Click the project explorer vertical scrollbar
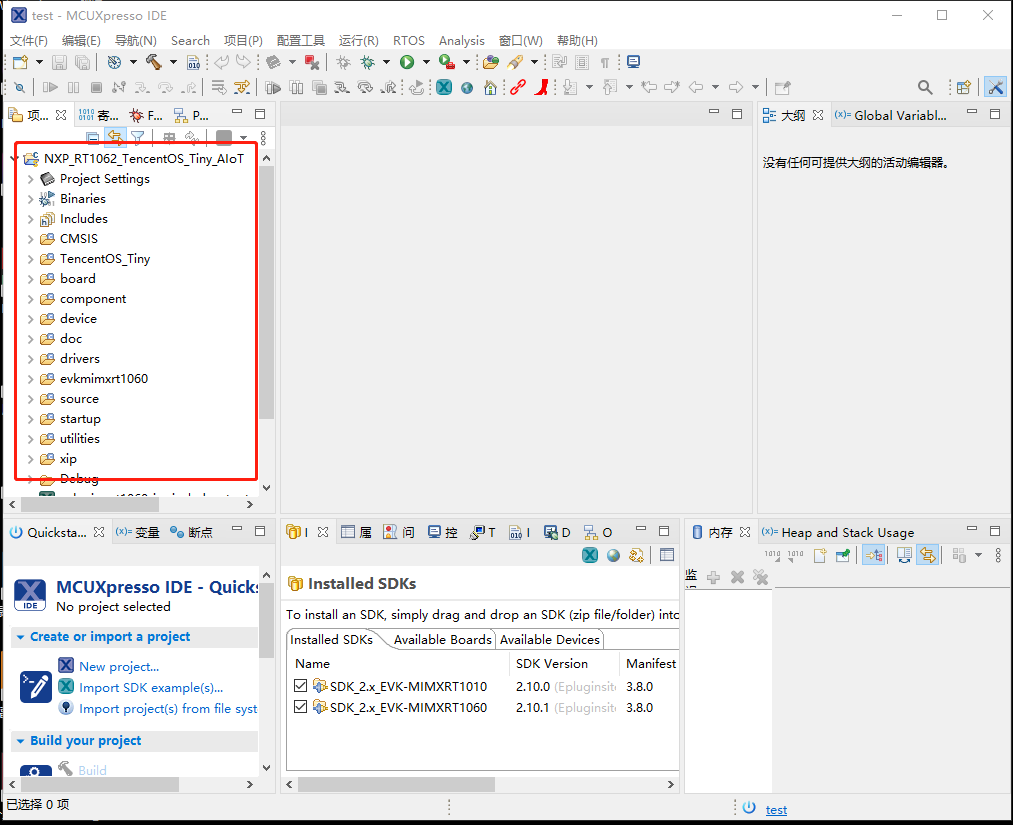The width and height of the screenshot is (1013, 825). tap(267, 293)
